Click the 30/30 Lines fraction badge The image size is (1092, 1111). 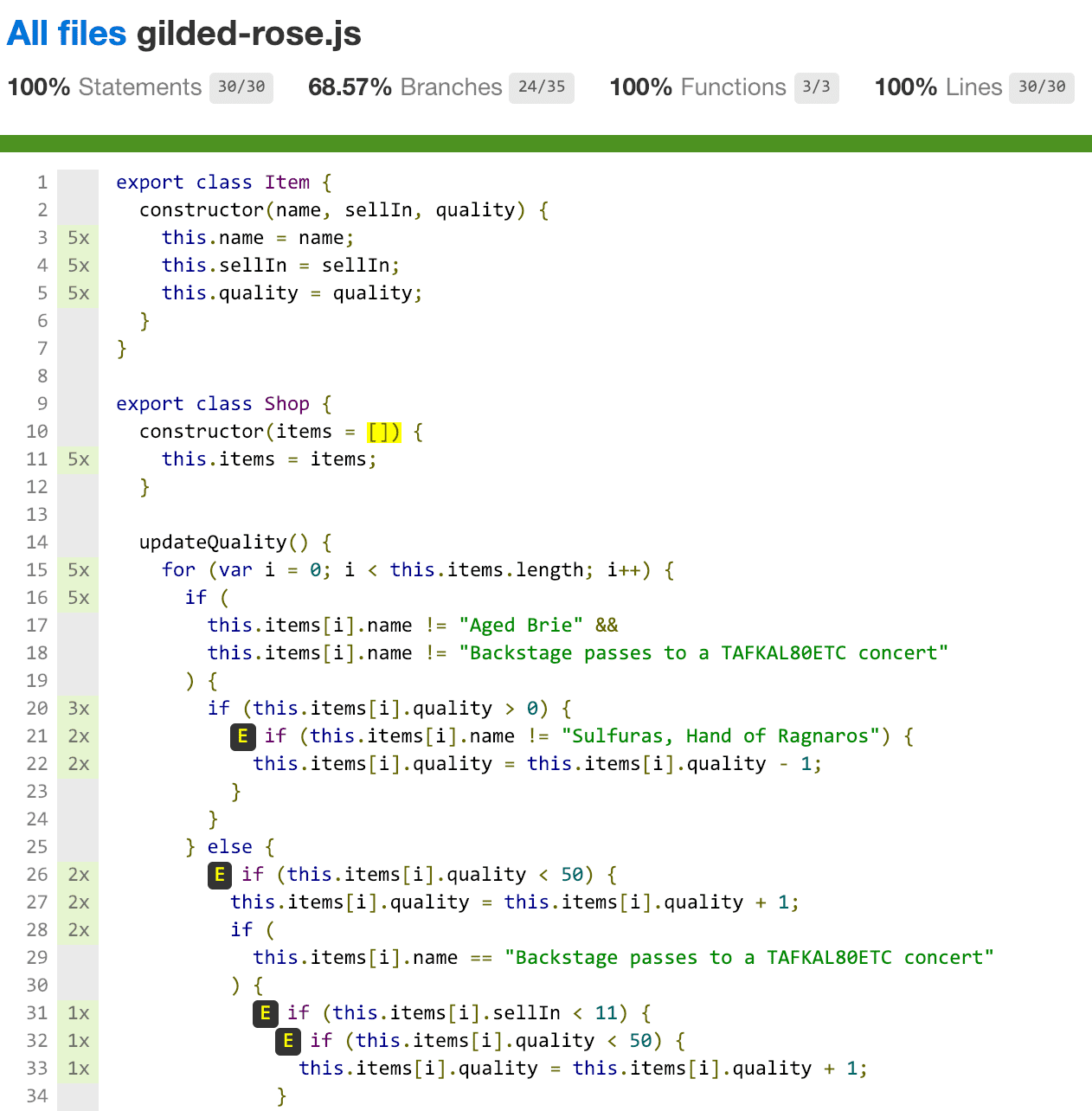point(1042,87)
